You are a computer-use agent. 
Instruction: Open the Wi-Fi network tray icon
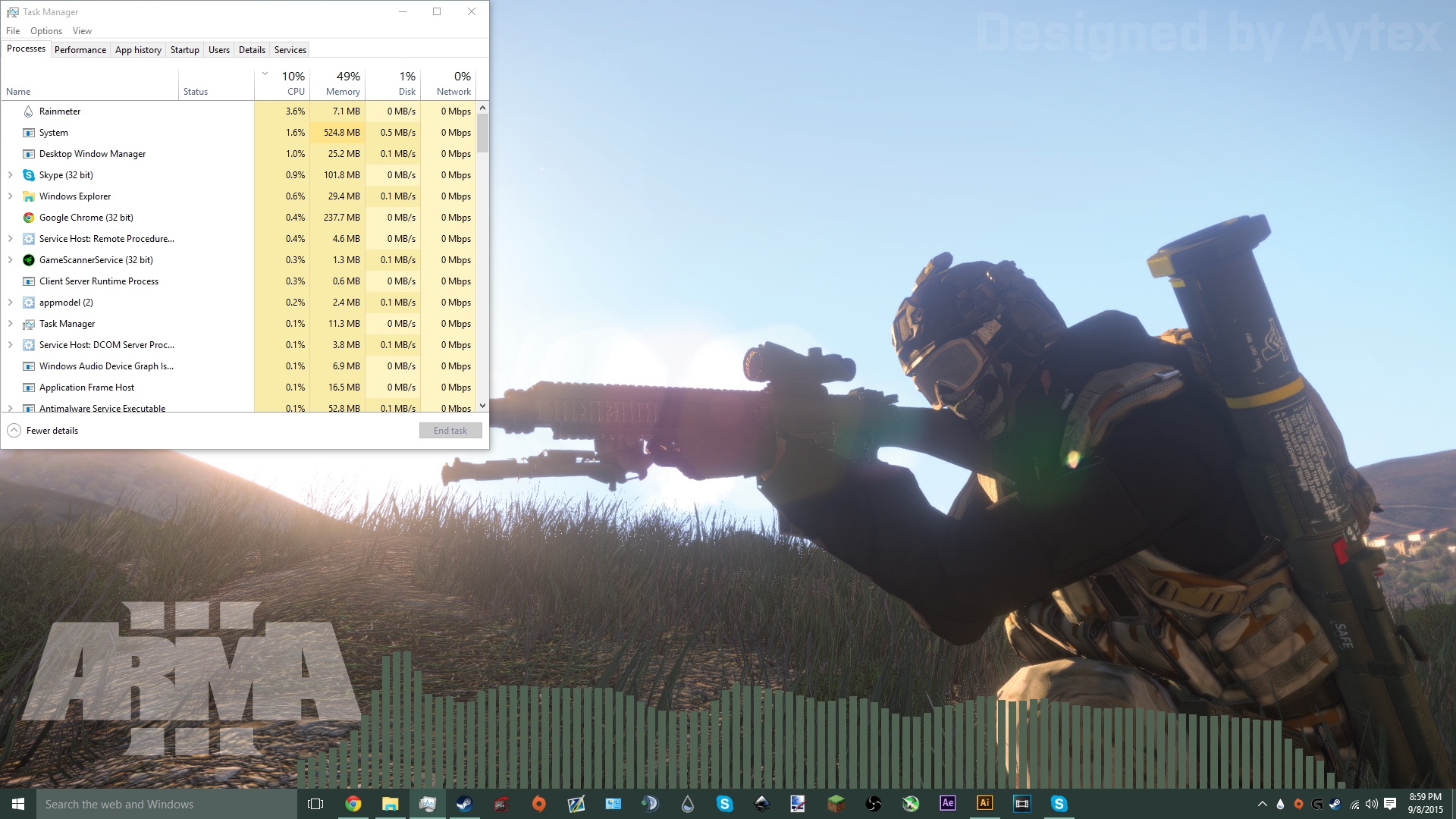tap(1354, 805)
